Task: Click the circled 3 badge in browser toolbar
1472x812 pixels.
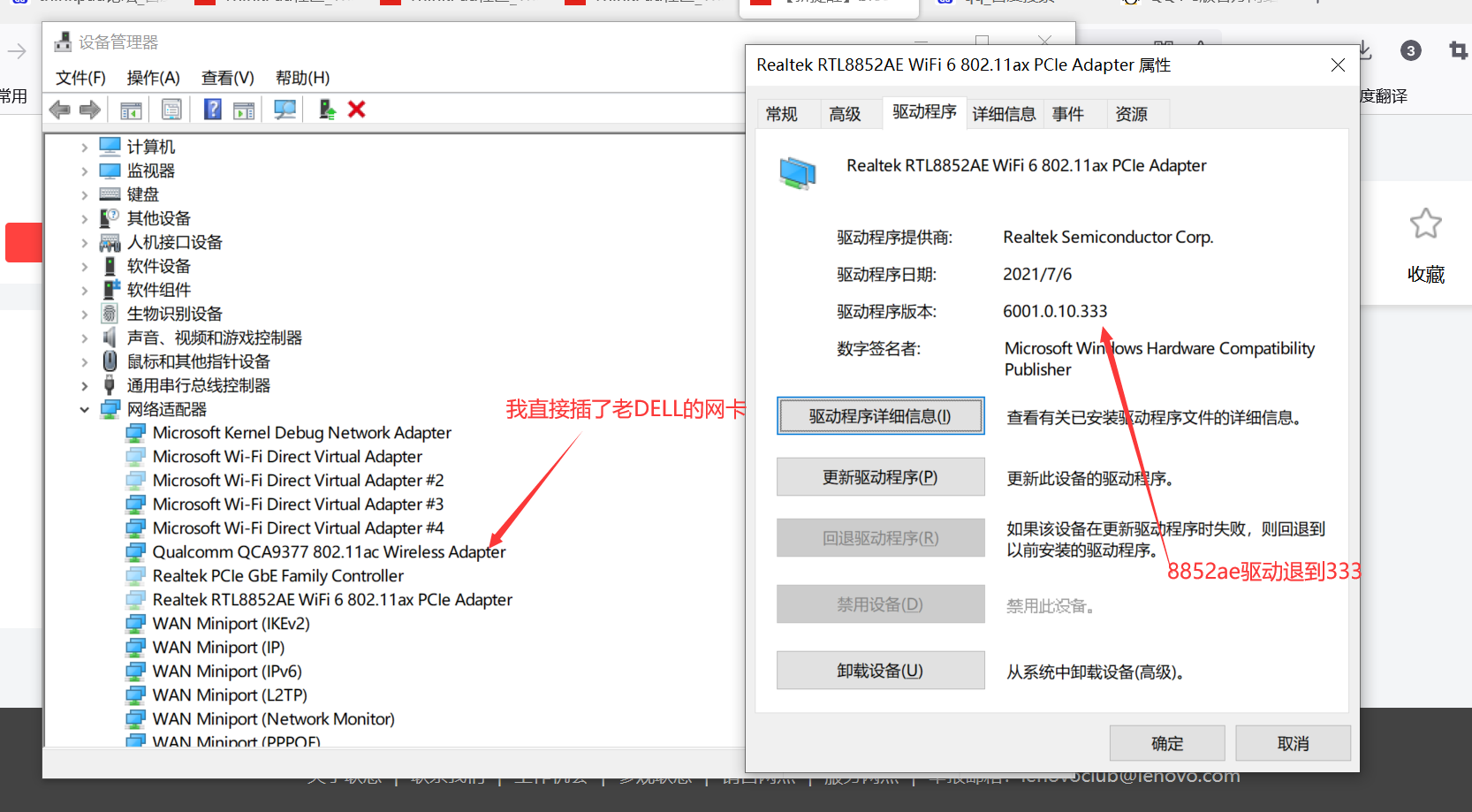Action: pyautogui.click(x=1411, y=50)
